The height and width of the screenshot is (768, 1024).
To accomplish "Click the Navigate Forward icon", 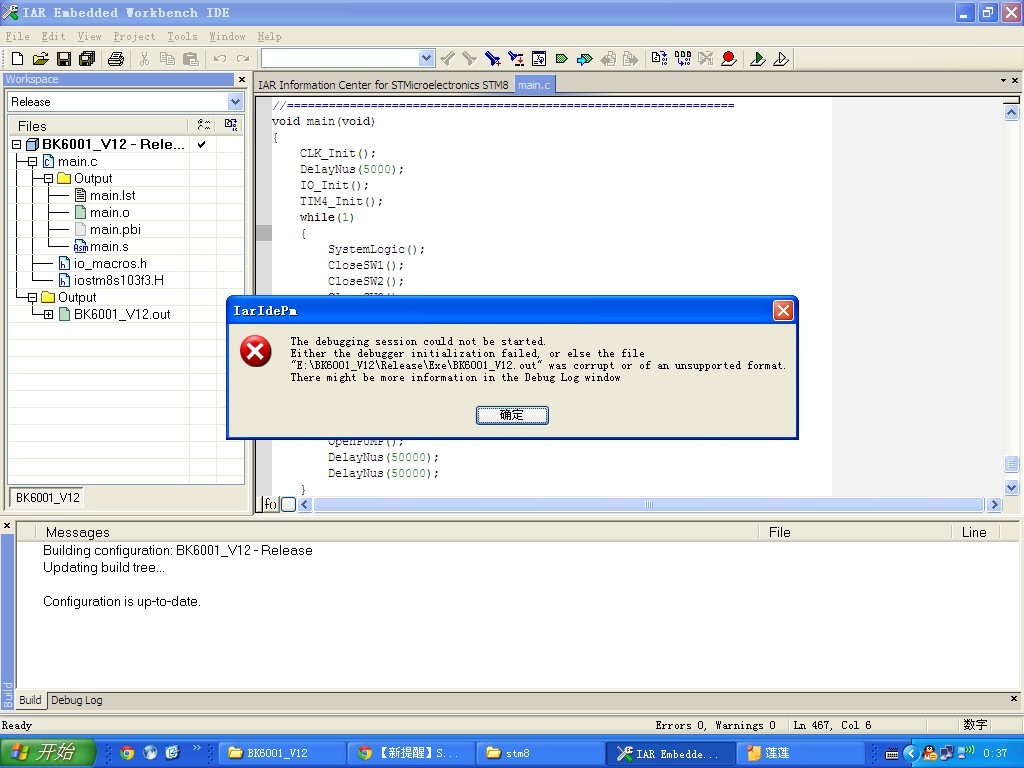I will (630, 59).
